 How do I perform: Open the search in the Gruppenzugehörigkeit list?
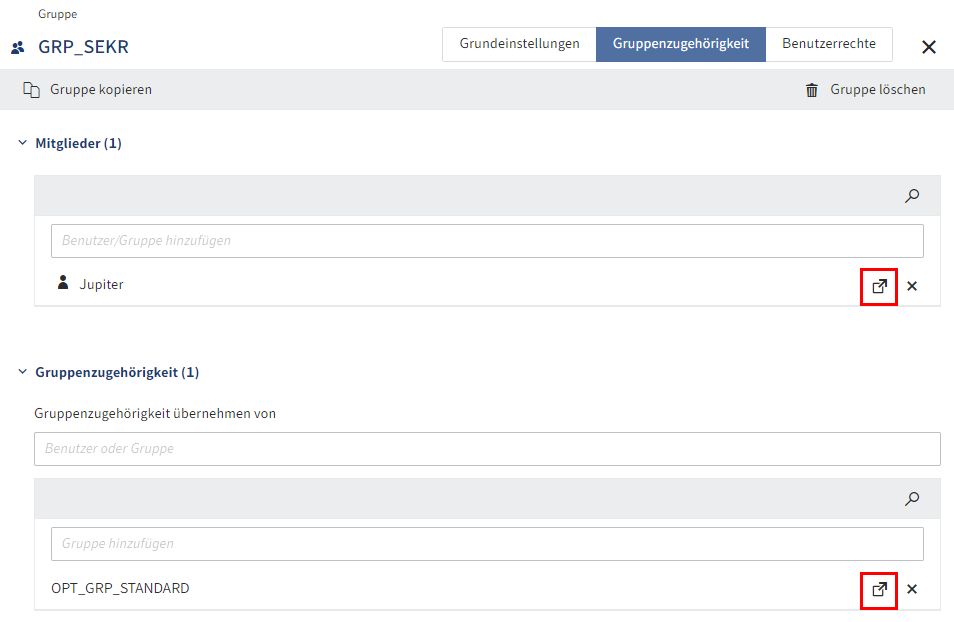pyautogui.click(x=911, y=498)
